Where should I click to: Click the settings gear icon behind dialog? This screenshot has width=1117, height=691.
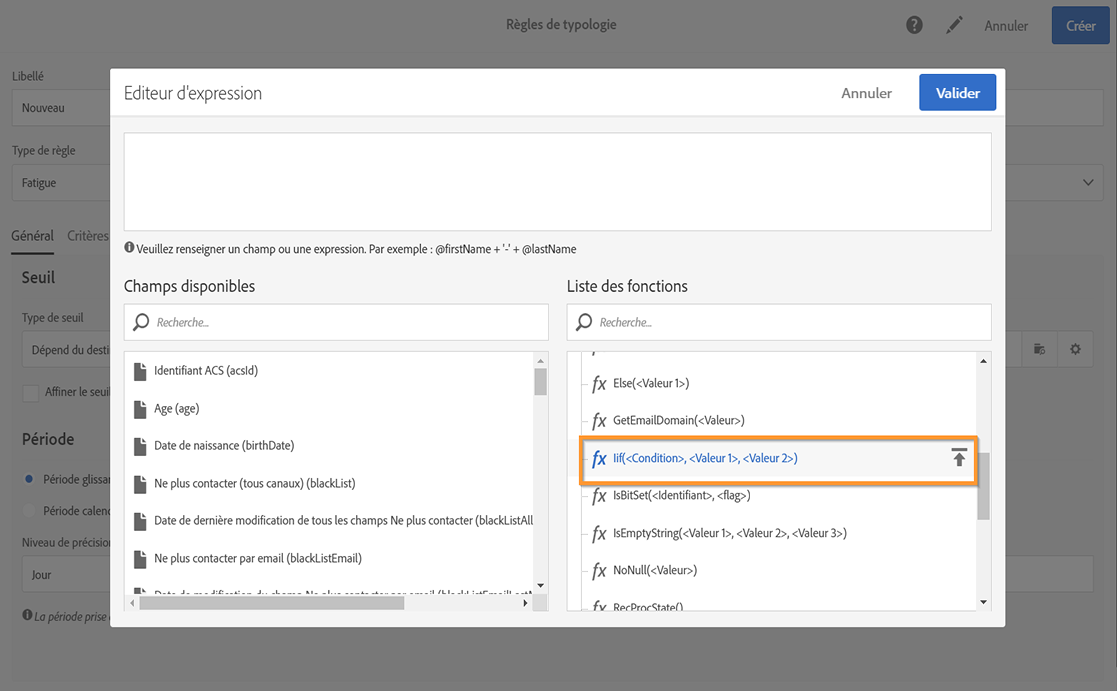(x=1075, y=349)
